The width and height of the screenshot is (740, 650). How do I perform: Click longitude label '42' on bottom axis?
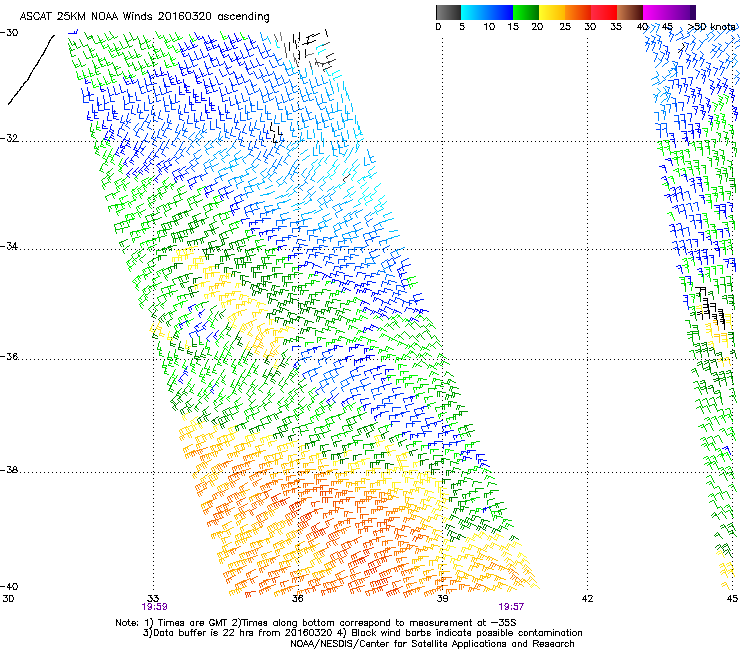coord(587,598)
